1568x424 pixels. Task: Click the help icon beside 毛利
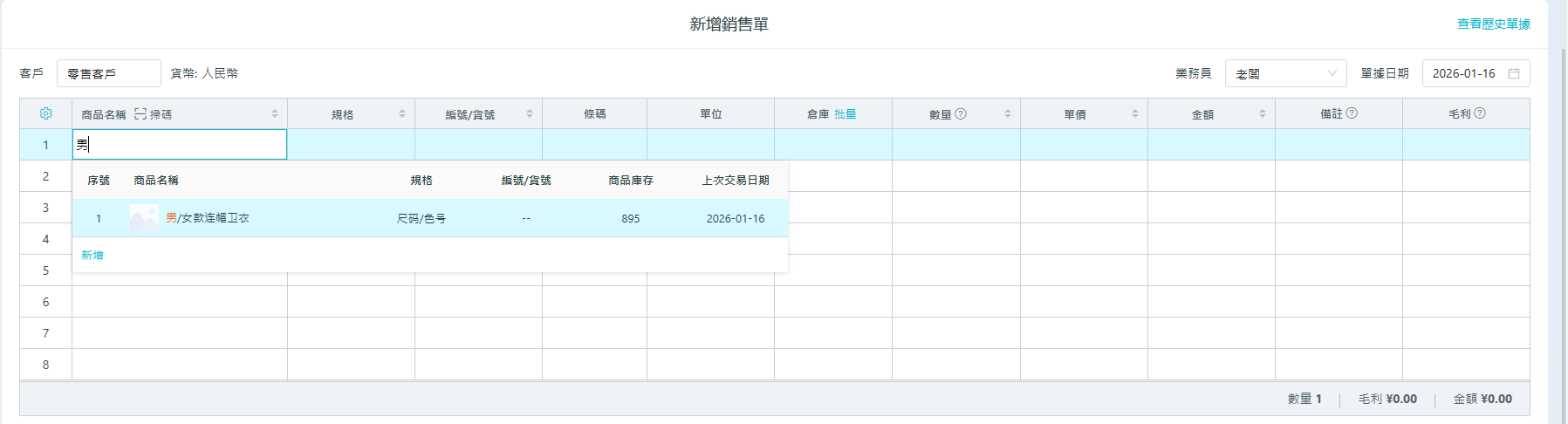[x=1480, y=113]
